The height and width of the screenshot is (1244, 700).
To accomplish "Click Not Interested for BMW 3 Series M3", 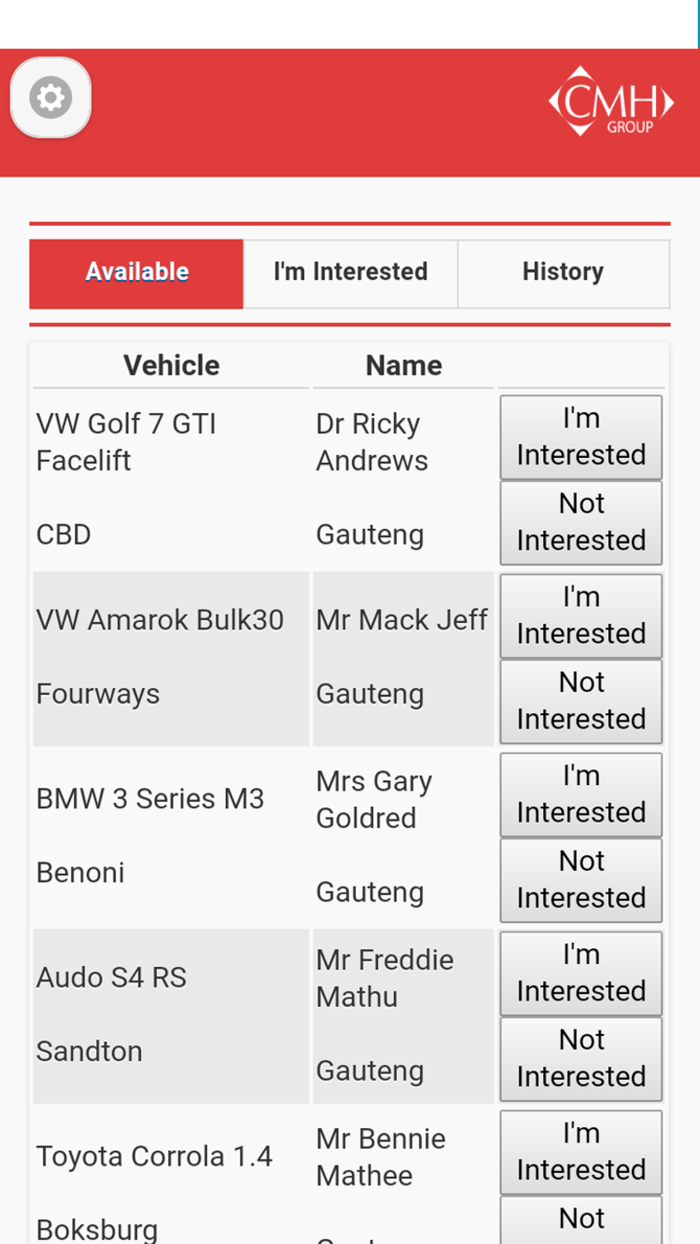I will coord(580,880).
